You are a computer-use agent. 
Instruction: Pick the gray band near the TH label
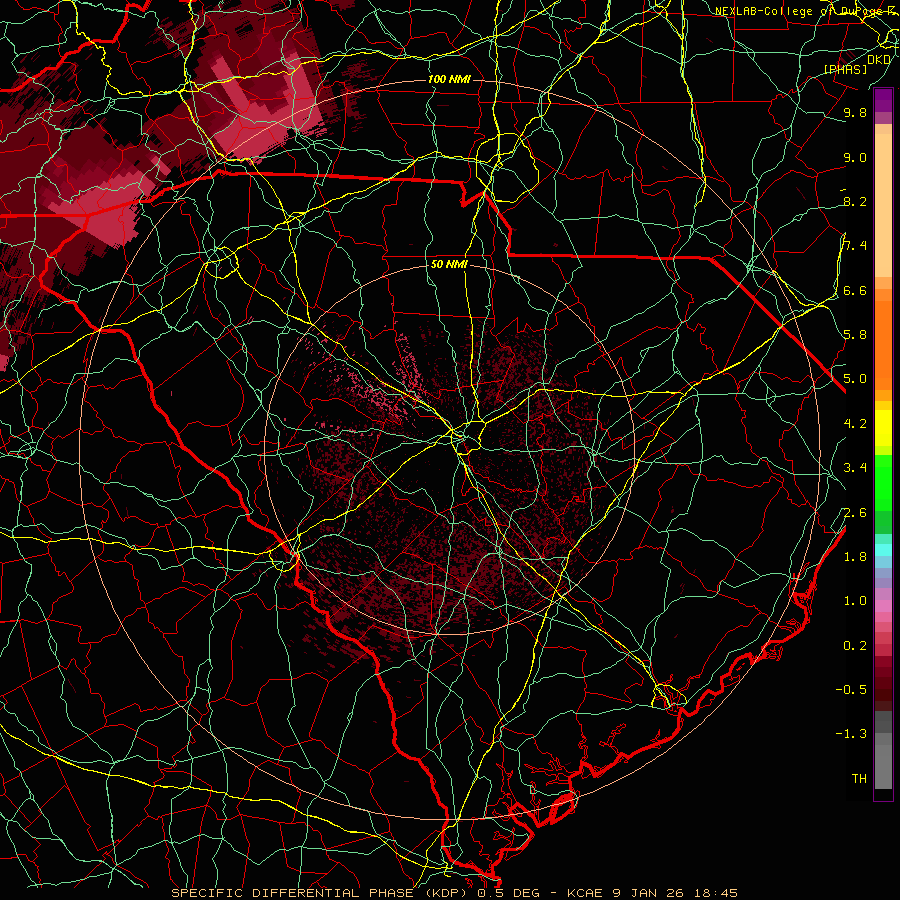pos(883,766)
